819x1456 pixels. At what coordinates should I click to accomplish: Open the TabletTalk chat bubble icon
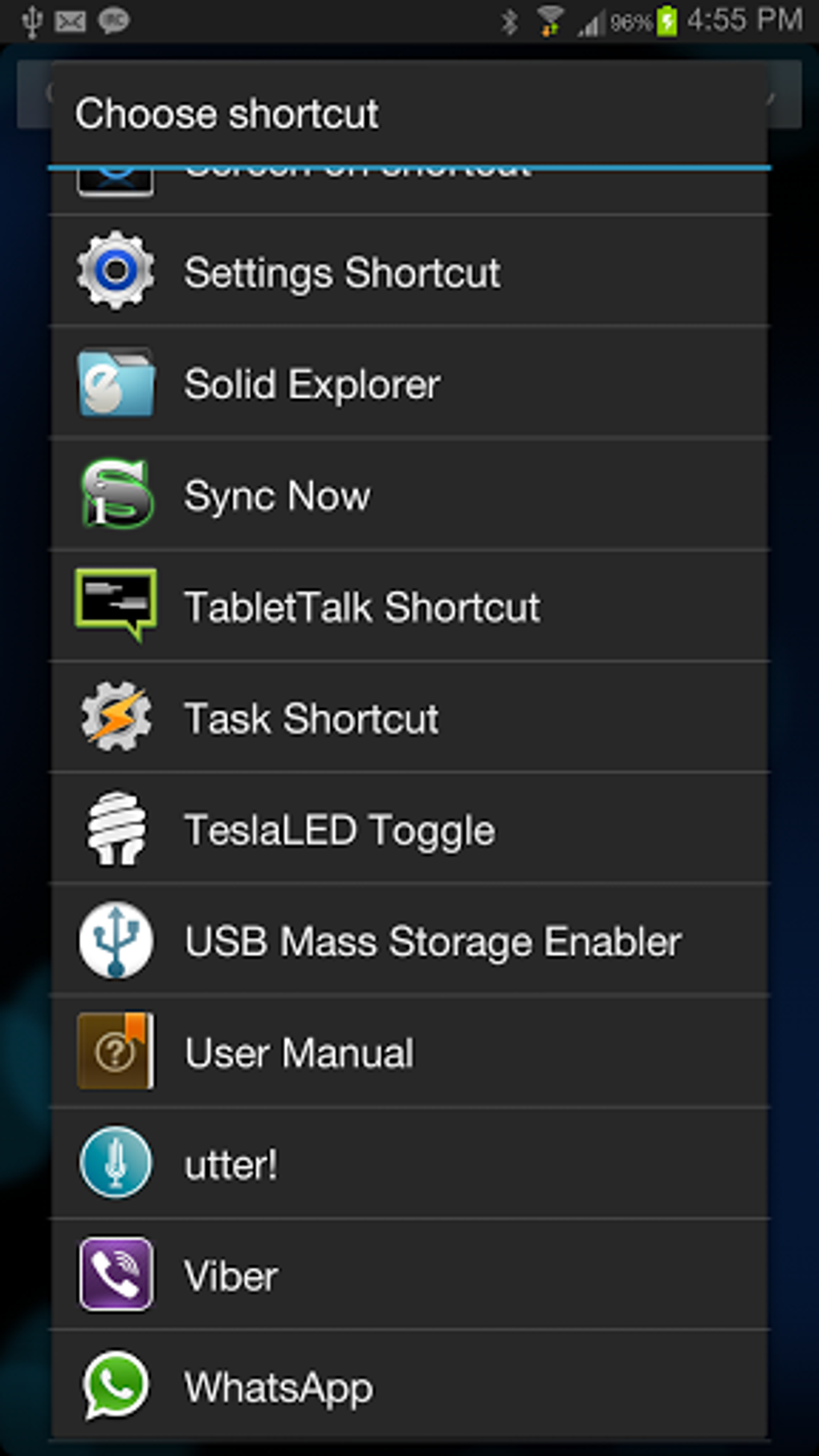tap(116, 605)
